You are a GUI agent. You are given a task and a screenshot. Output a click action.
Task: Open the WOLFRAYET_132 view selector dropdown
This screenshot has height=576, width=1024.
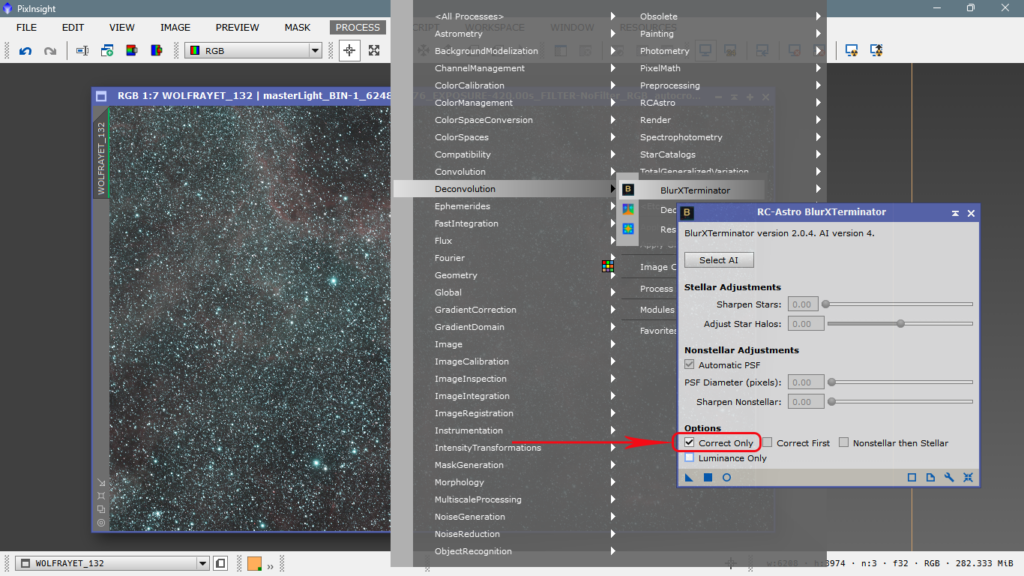(112, 563)
